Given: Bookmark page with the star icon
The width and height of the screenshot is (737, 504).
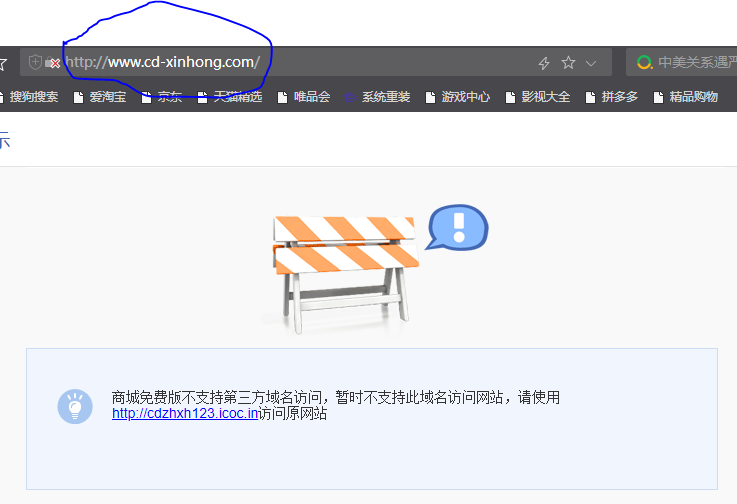Looking at the screenshot, I should coord(568,63).
